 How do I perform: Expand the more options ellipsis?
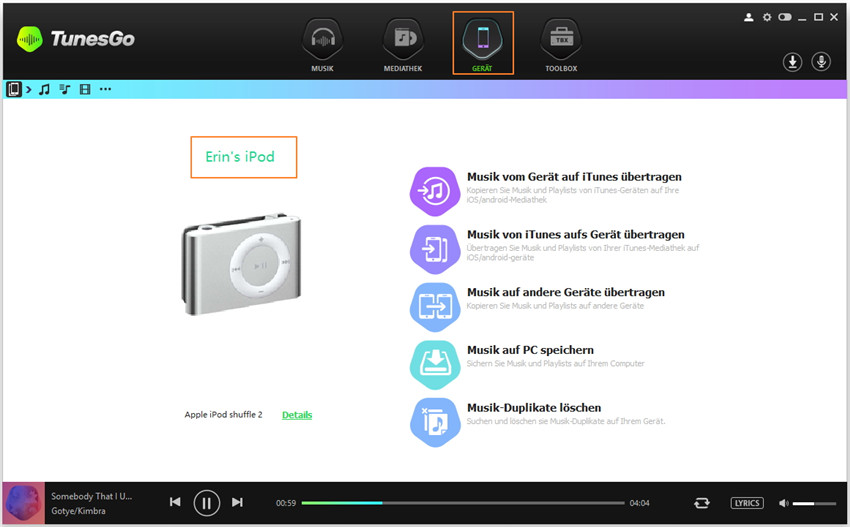pyautogui.click(x=105, y=90)
